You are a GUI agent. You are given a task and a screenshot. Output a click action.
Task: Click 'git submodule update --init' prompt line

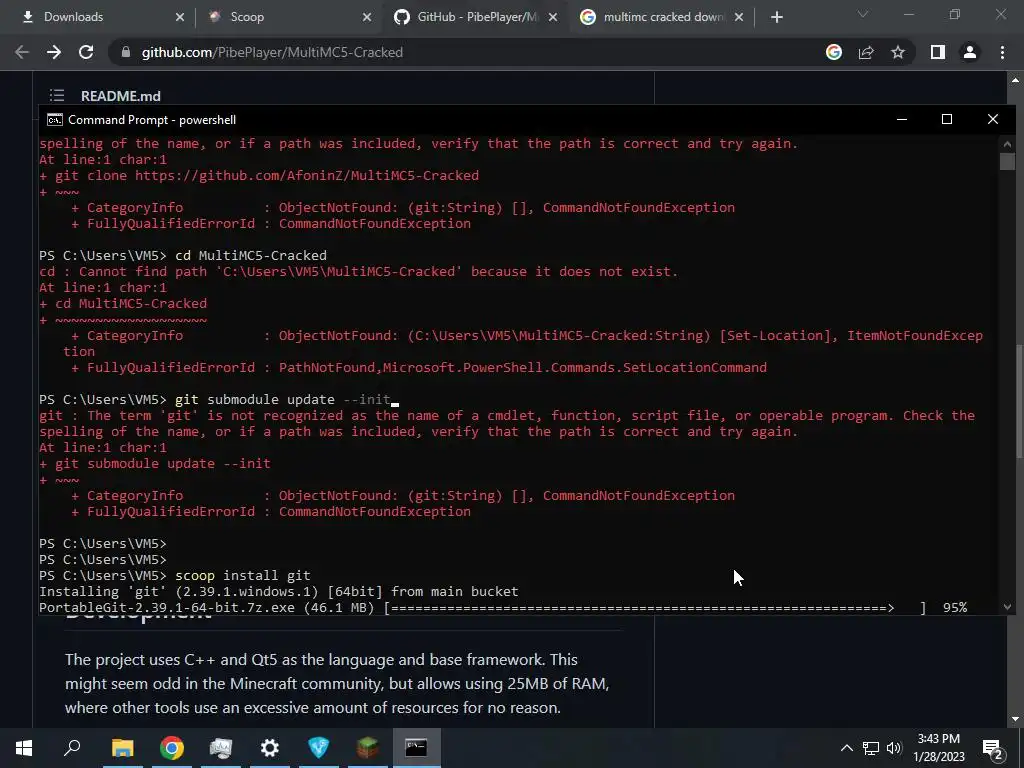coord(217,400)
